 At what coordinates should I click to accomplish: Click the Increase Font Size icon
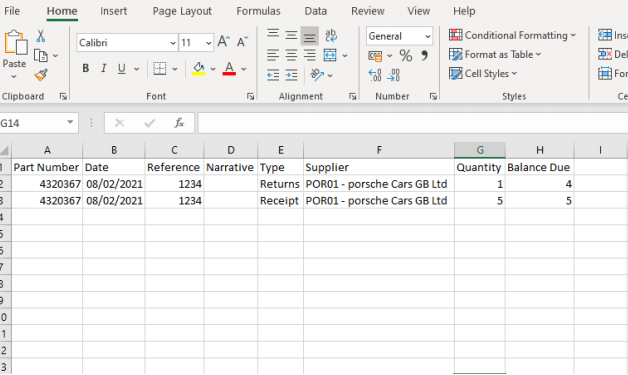[223, 42]
